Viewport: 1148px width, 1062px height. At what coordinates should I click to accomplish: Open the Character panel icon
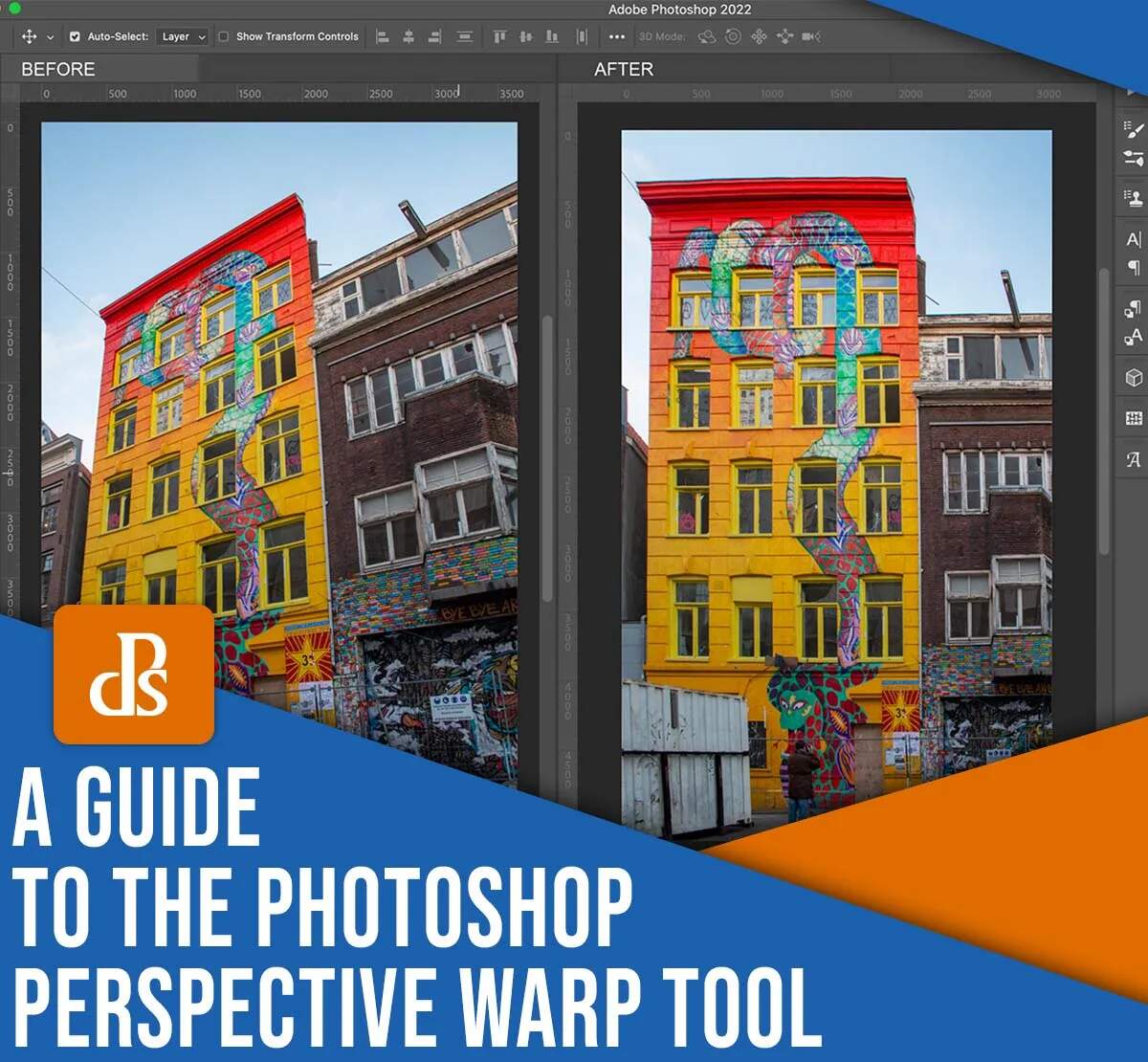tap(1134, 239)
